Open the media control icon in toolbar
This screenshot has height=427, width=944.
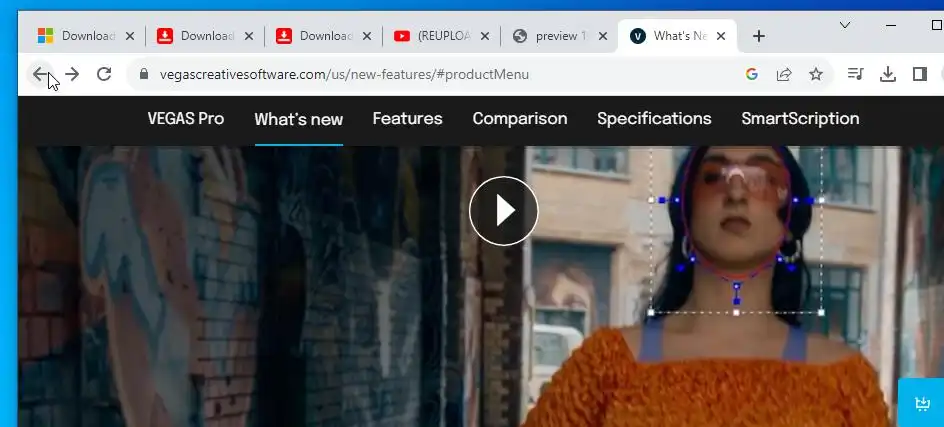(856, 74)
